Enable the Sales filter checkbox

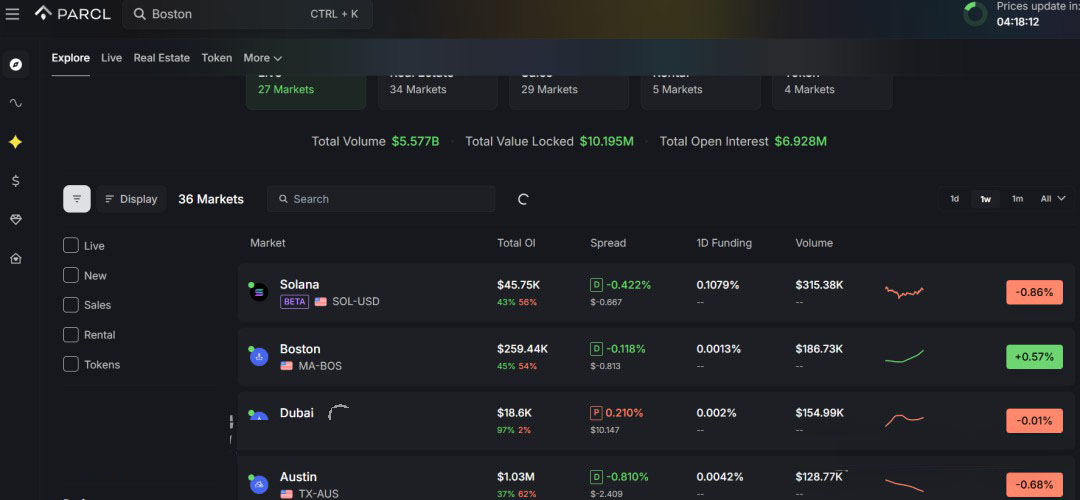pos(71,304)
